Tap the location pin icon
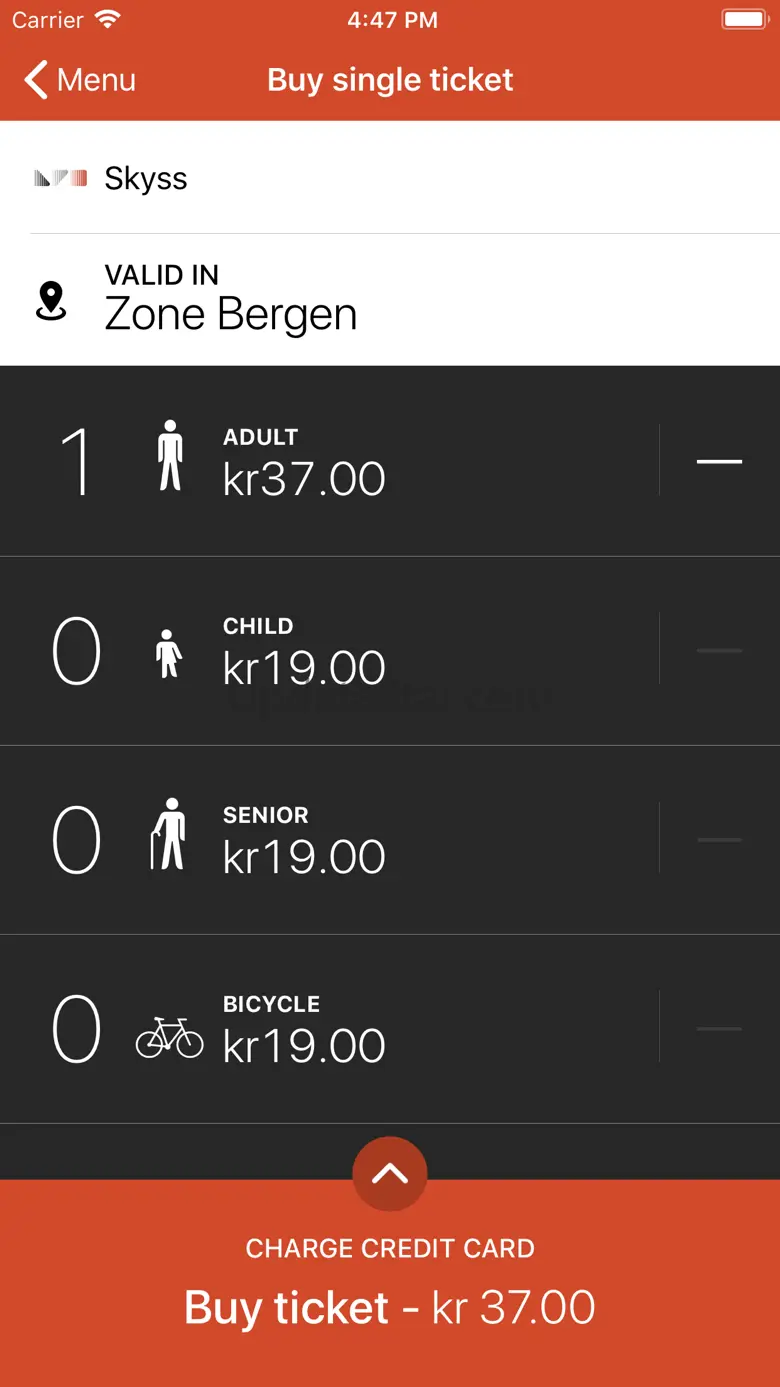The height and width of the screenshot is (1387, 780). pyautogui.click(x=51, y=301)
